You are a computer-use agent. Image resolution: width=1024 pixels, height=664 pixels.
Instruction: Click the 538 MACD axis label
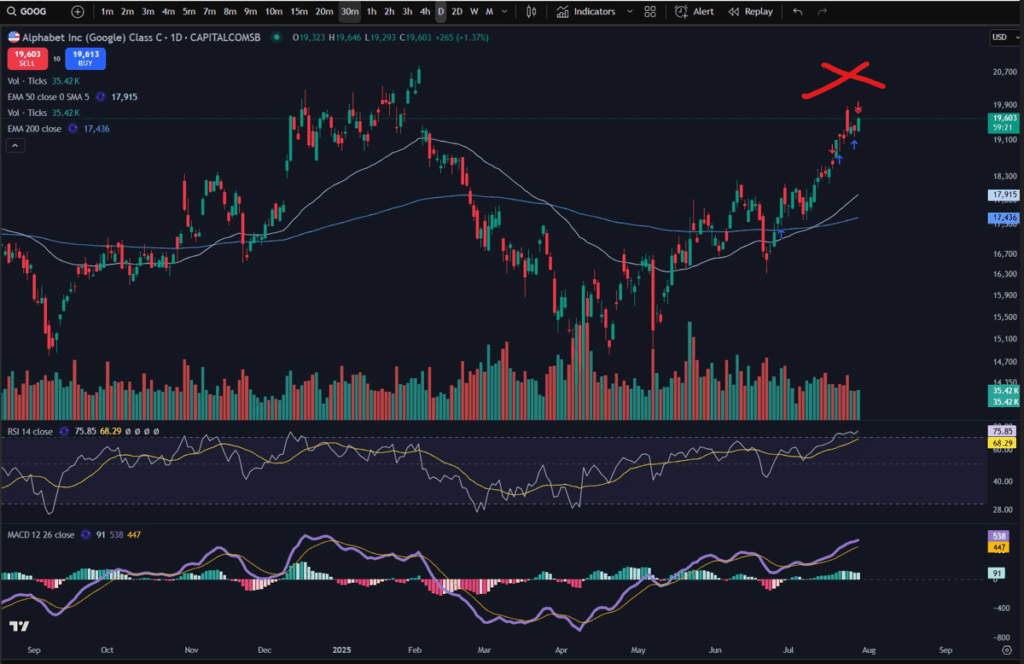pos(999,536)
